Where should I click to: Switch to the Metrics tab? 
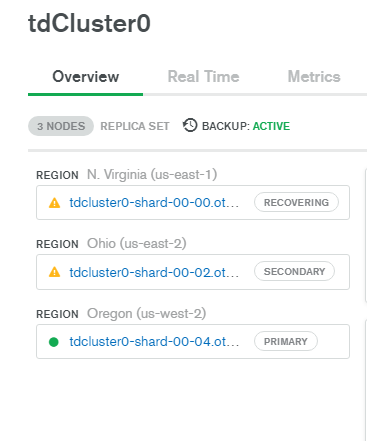coord(314,77)
